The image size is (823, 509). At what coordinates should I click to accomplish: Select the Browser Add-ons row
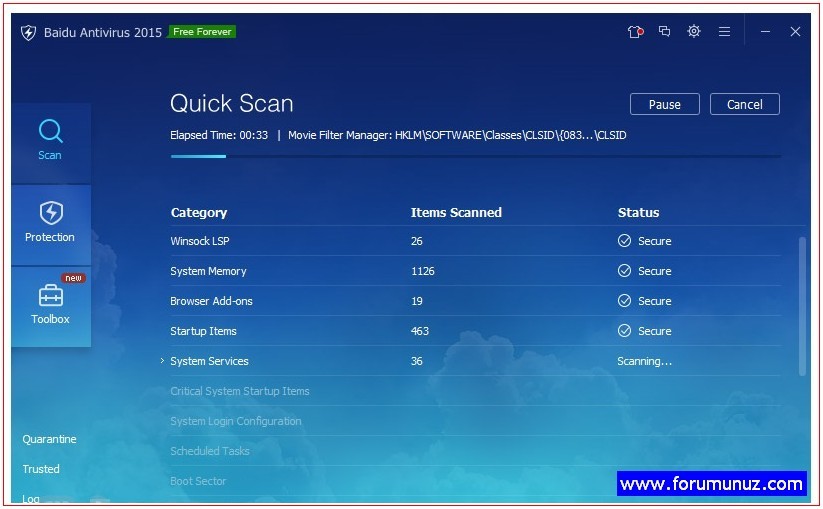click(476, 301)
